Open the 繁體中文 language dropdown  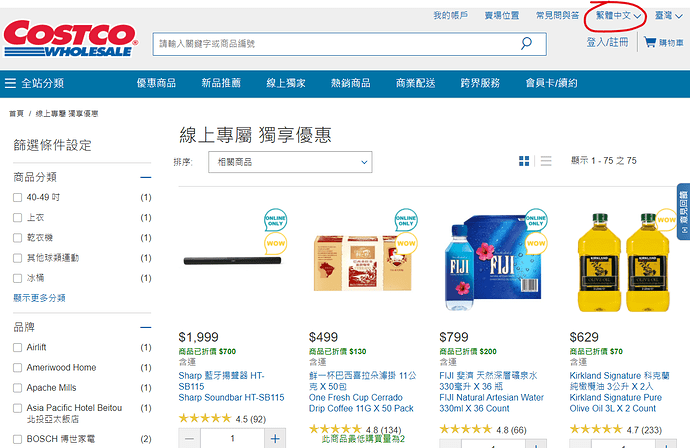tap(618, 15)
